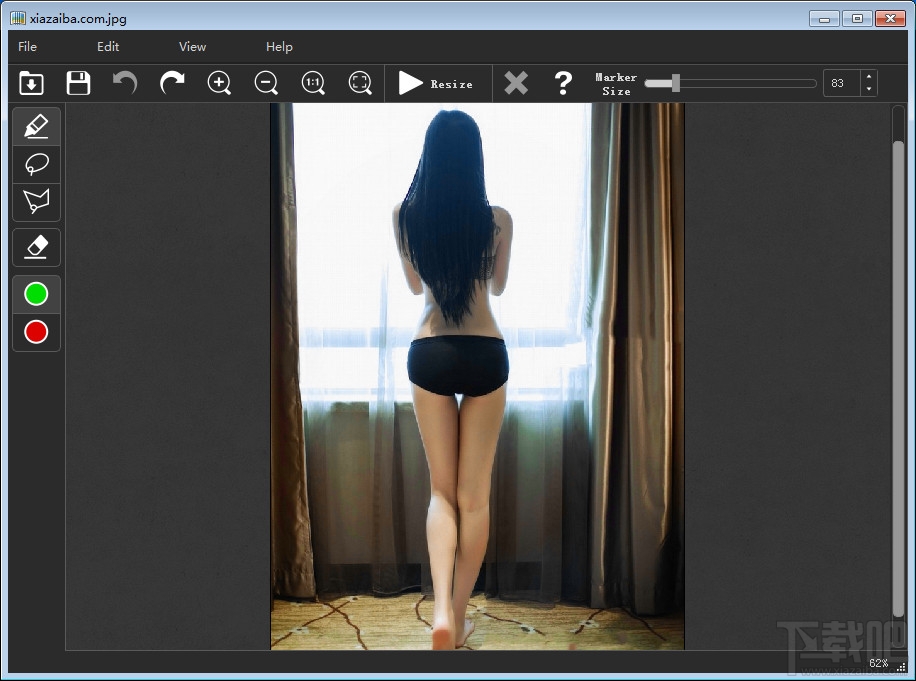Image resolution: width=916 pixels, height=681 pixels.
Task: Fit image to window zoom icon
Action: [x=360, y=83]
